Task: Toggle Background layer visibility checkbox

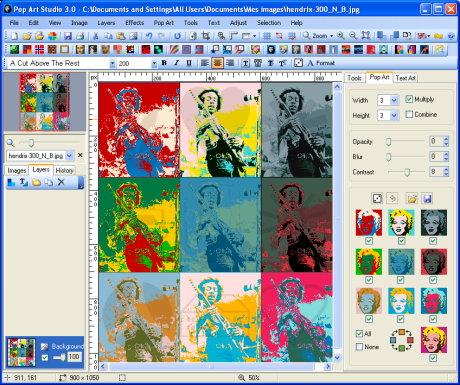Action: coord(45,357)
